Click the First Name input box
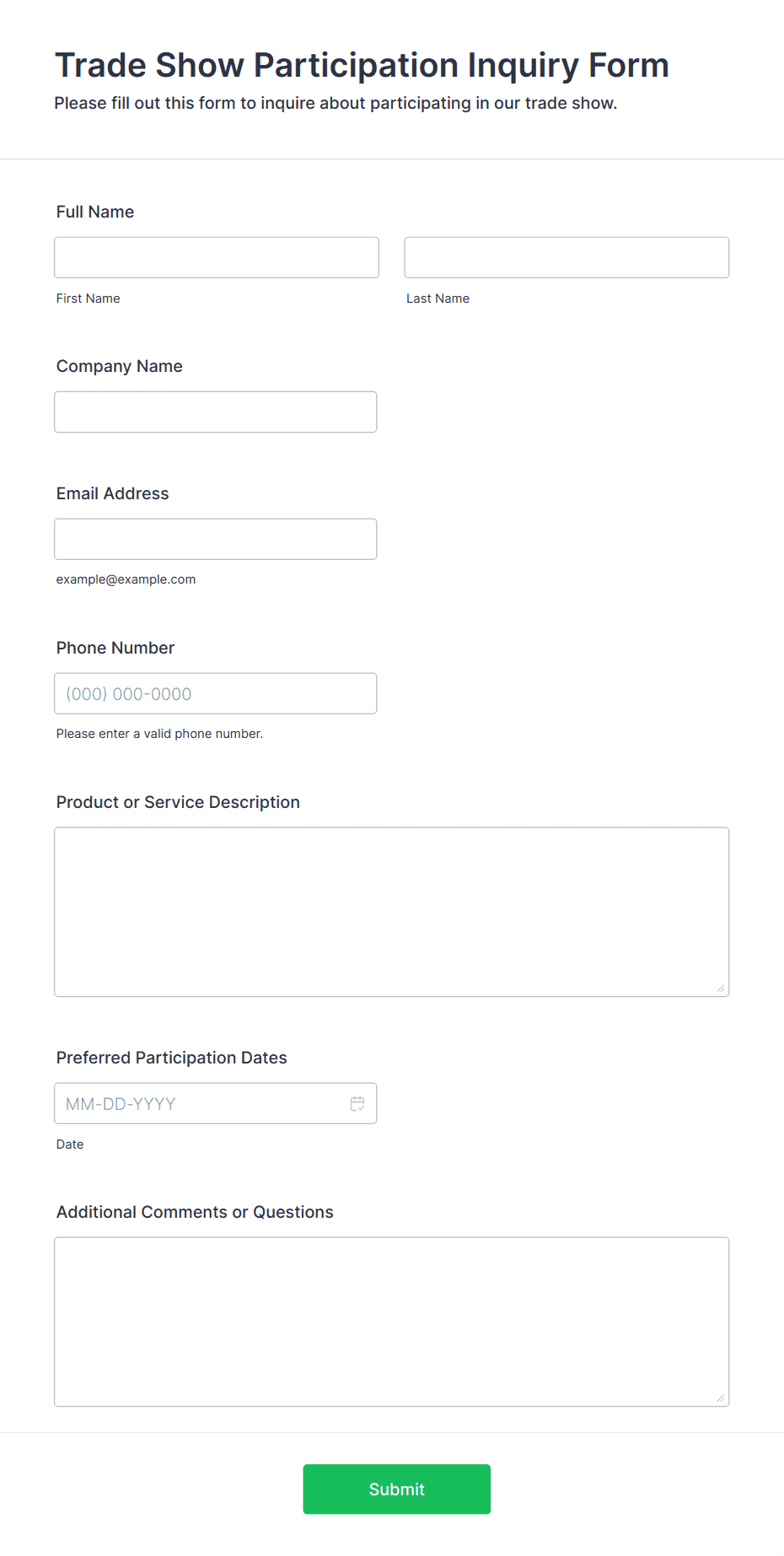Screen dimensions: 784x1556 click(217, 257)
